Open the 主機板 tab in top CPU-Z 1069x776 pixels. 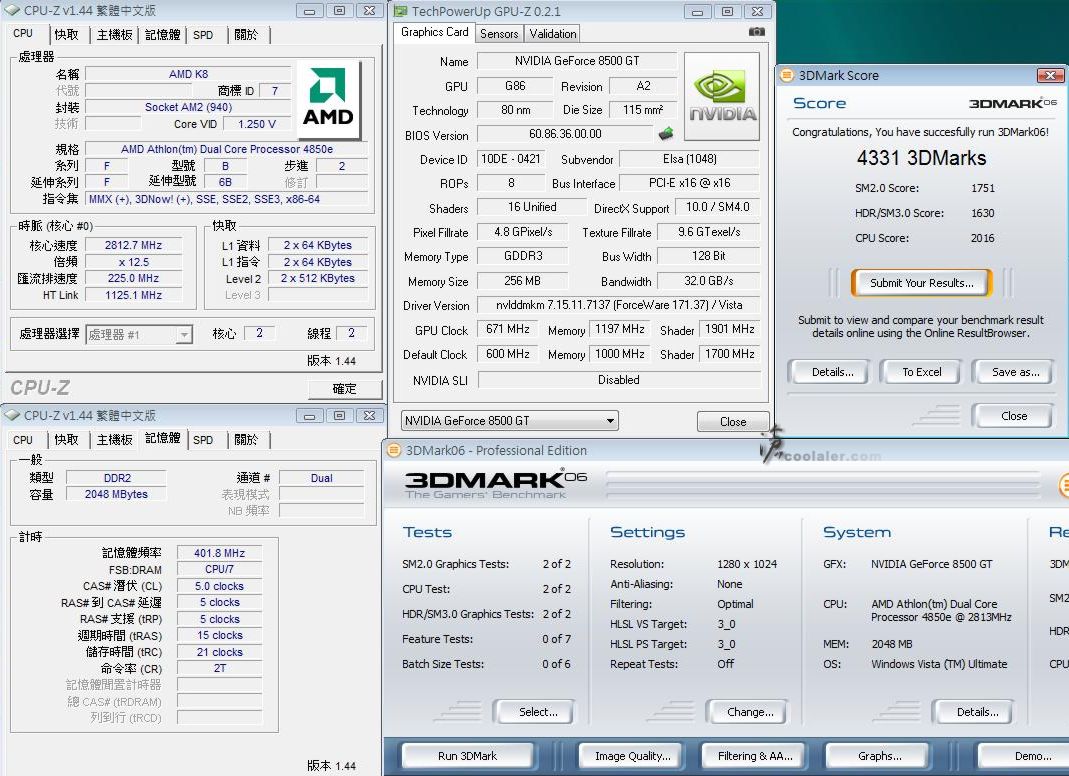click(x=115, y=35)
